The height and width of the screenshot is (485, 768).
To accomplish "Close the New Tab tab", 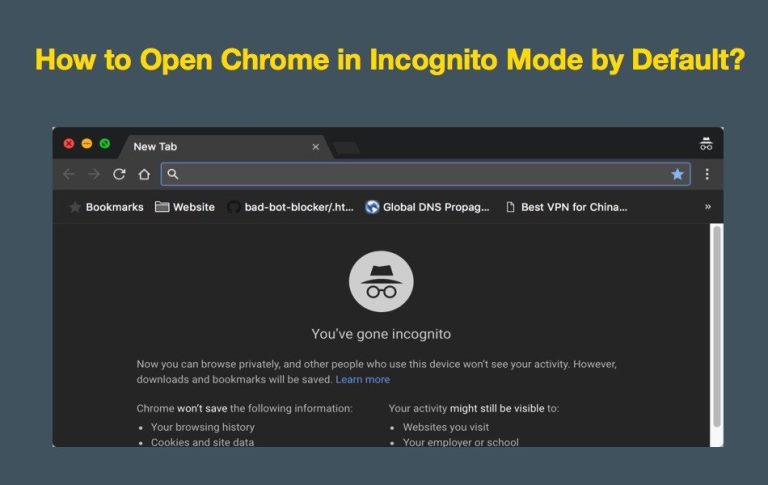I will [x=315, y=146].
